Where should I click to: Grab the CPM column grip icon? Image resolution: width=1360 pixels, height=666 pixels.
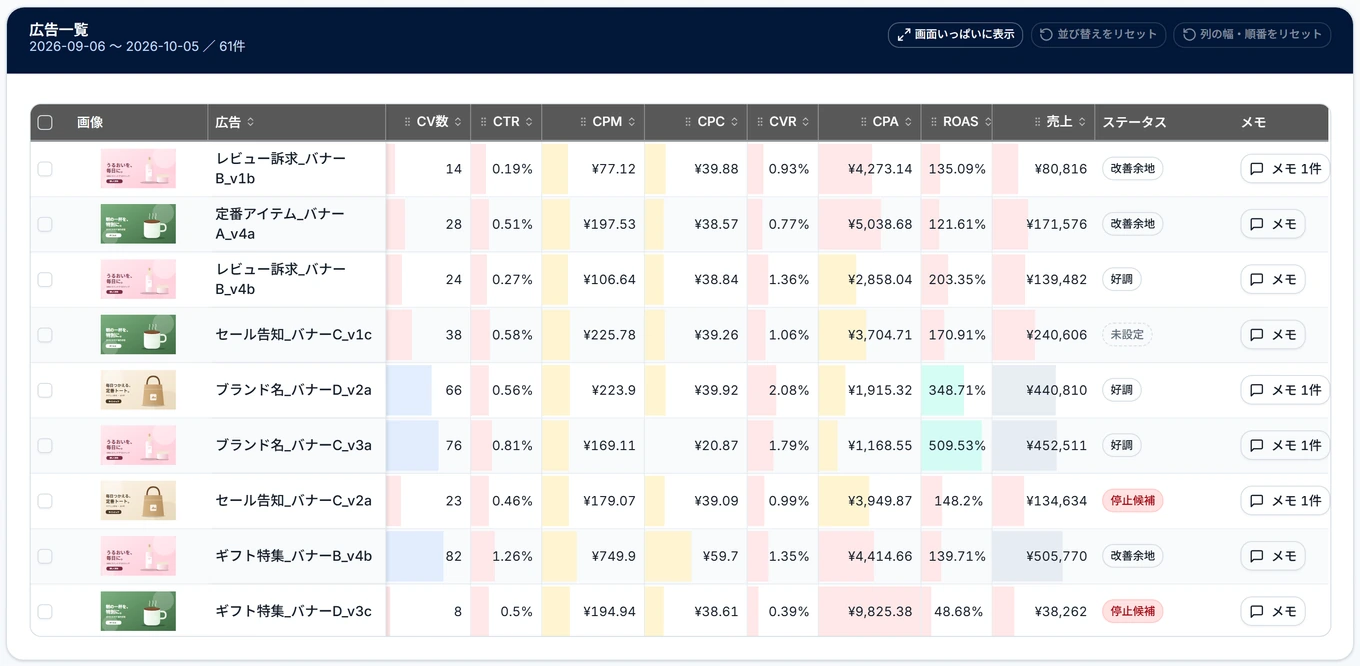coord(583,122)
